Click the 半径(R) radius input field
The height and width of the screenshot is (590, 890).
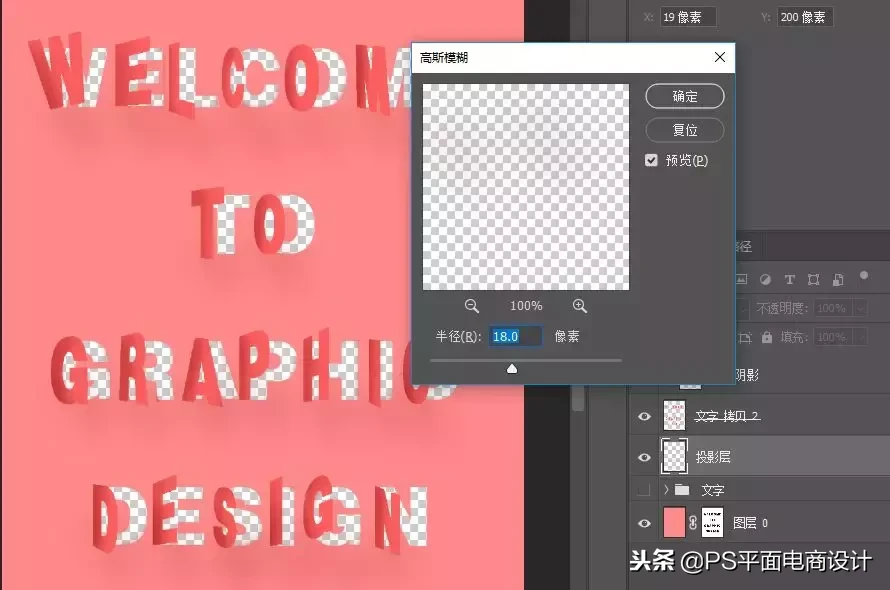coord(515,337)
